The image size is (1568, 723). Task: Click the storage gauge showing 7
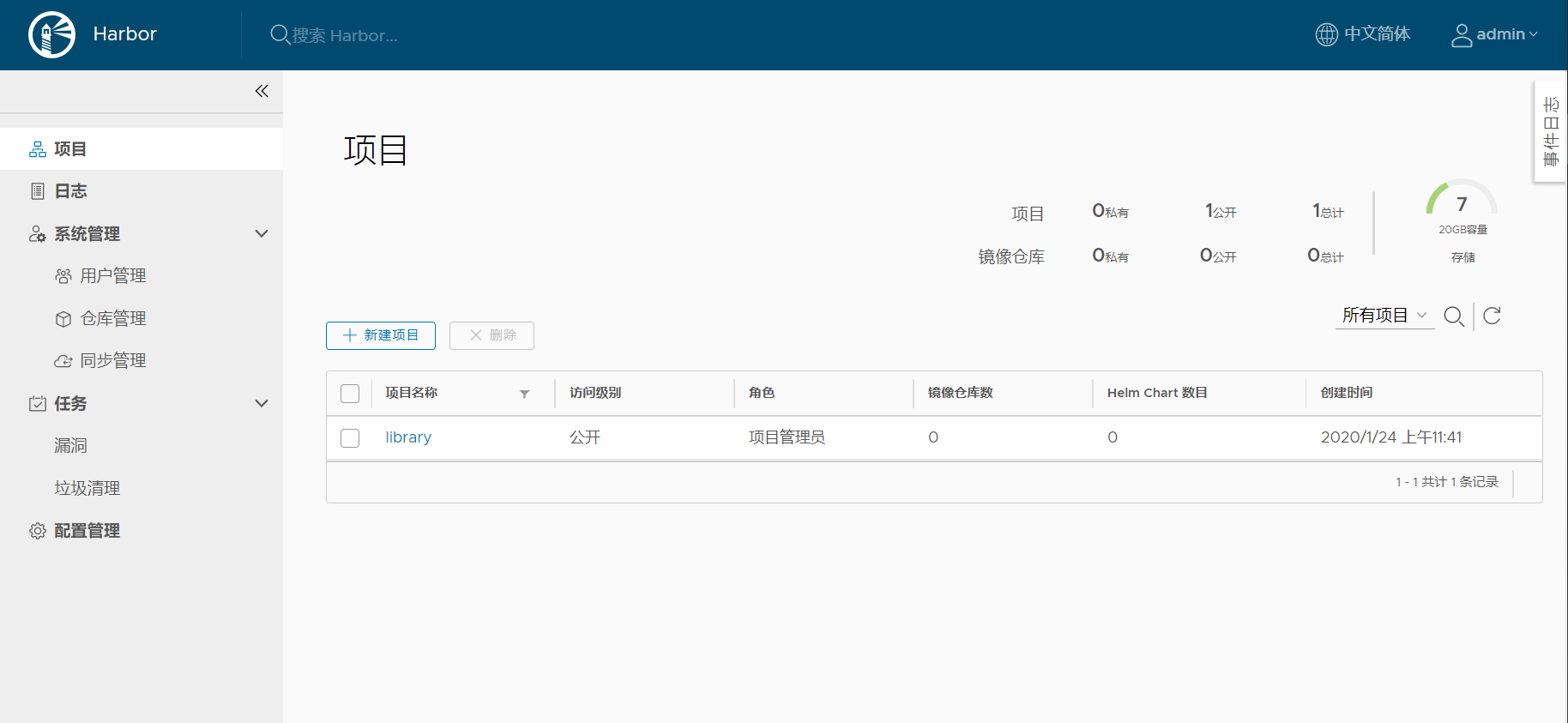coord(1462,199)
